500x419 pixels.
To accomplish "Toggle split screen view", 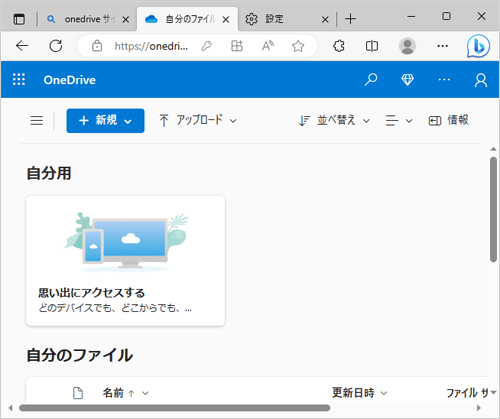I will click(372, 46).
